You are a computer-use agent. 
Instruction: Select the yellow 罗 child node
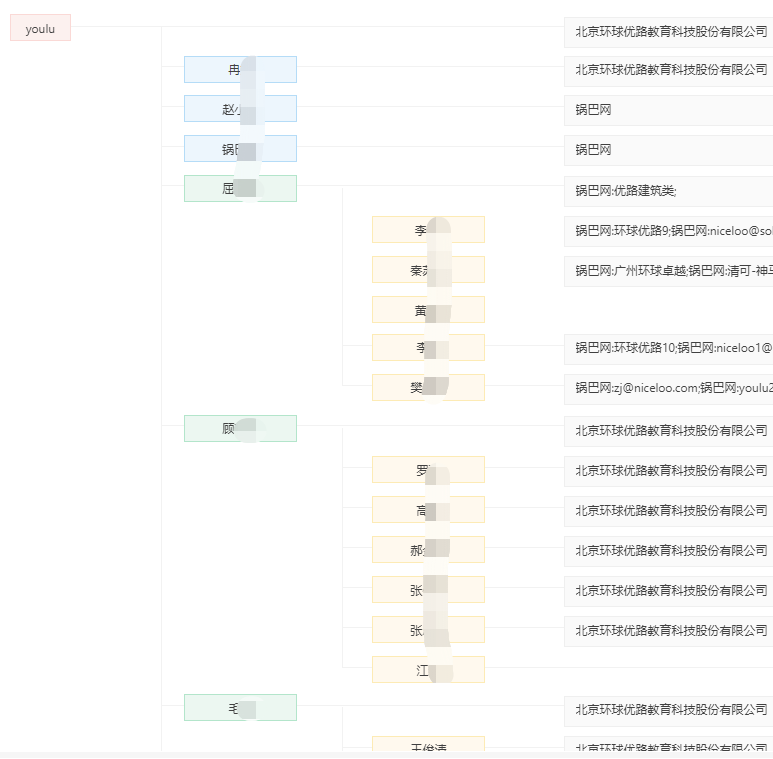(427, 470)
